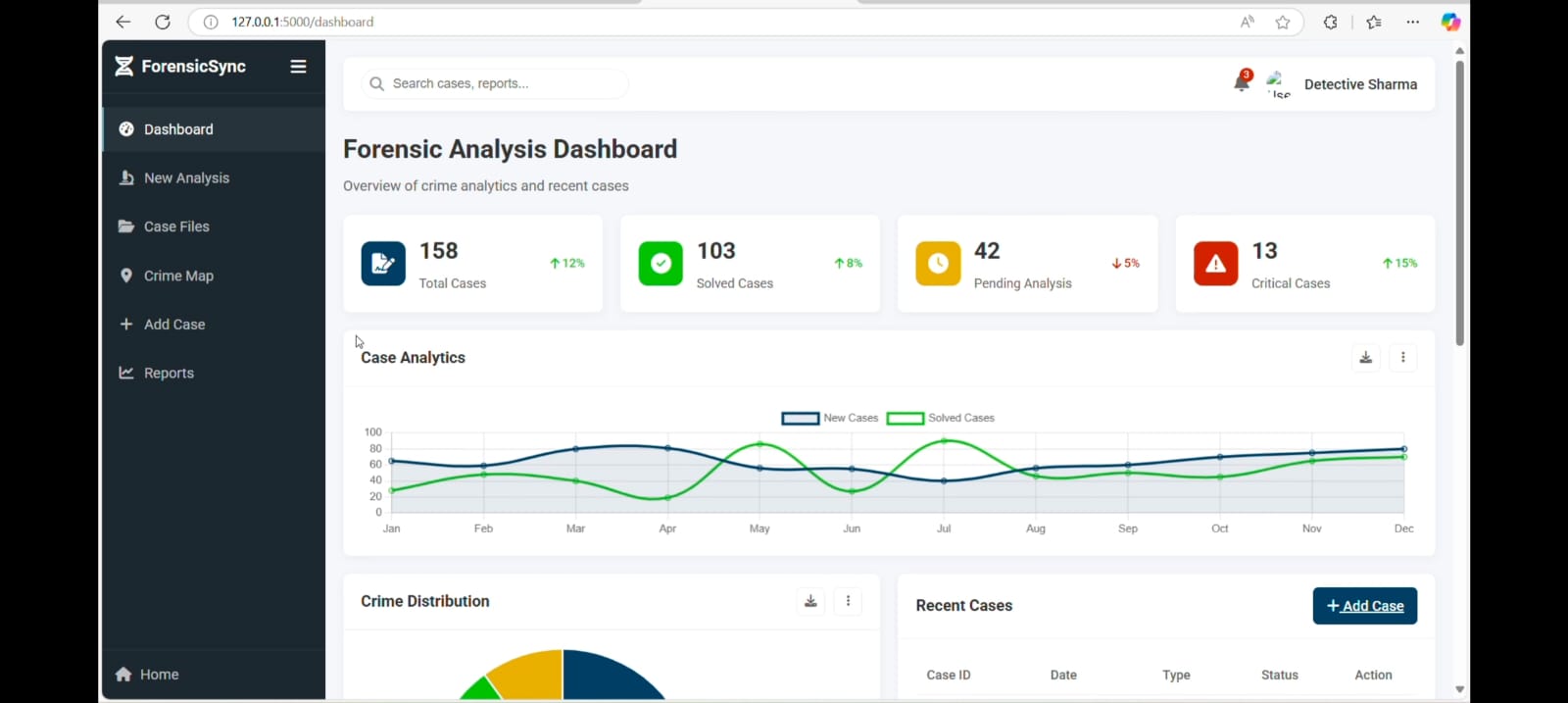Toggle the Solved Cases legend entry
Image resolution: width=1568 pixels, height=703 pixels.
pos(941,418)
